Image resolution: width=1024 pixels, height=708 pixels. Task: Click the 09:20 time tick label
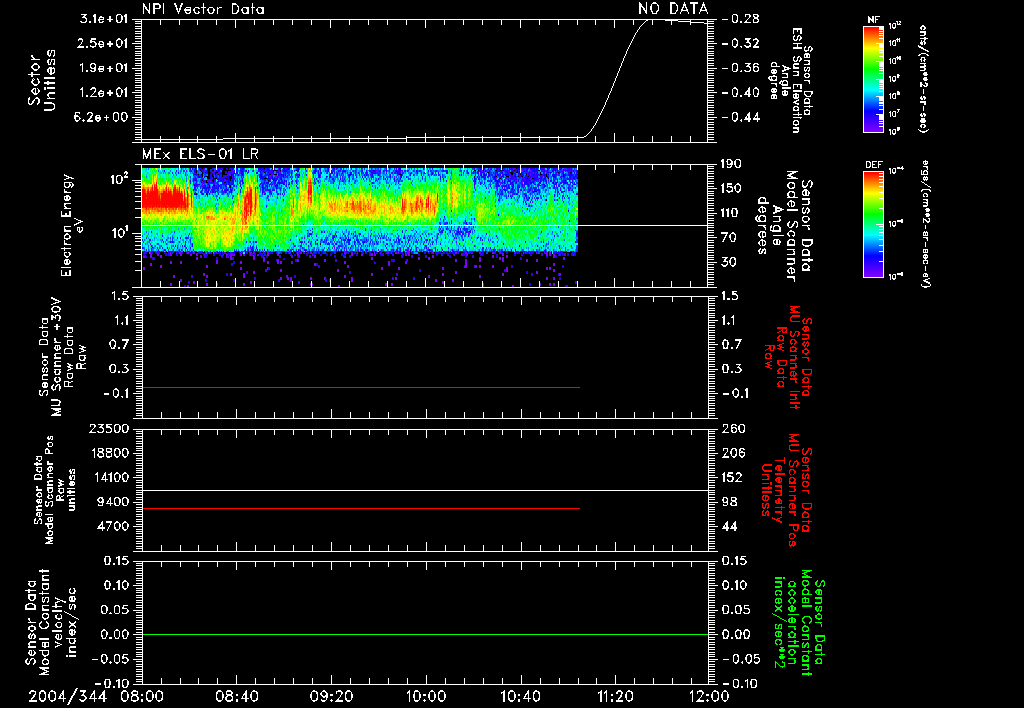[x=331, y=696]
